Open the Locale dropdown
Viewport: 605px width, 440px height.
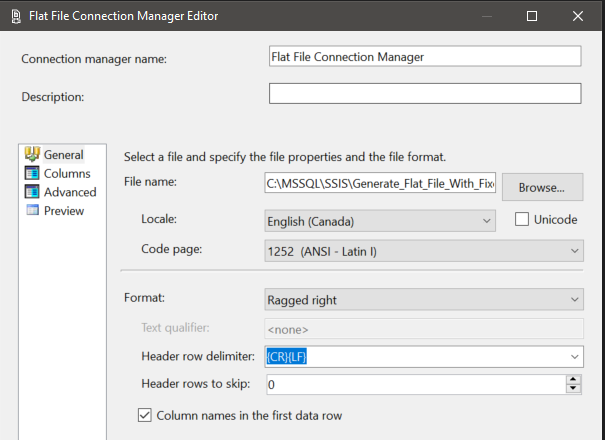(x=487, y=221)
